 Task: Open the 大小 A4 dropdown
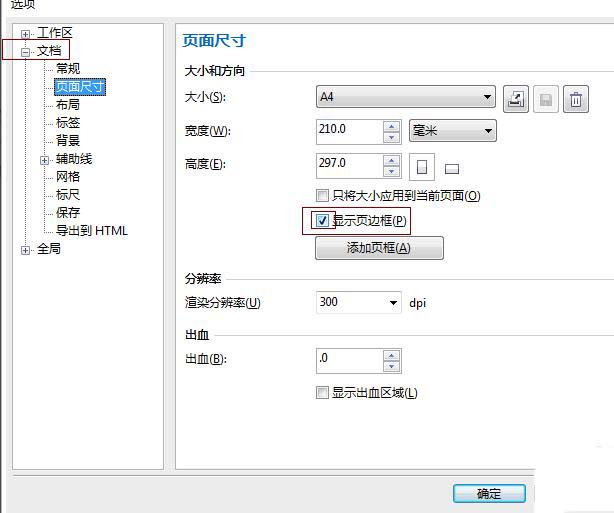[406, 97]
